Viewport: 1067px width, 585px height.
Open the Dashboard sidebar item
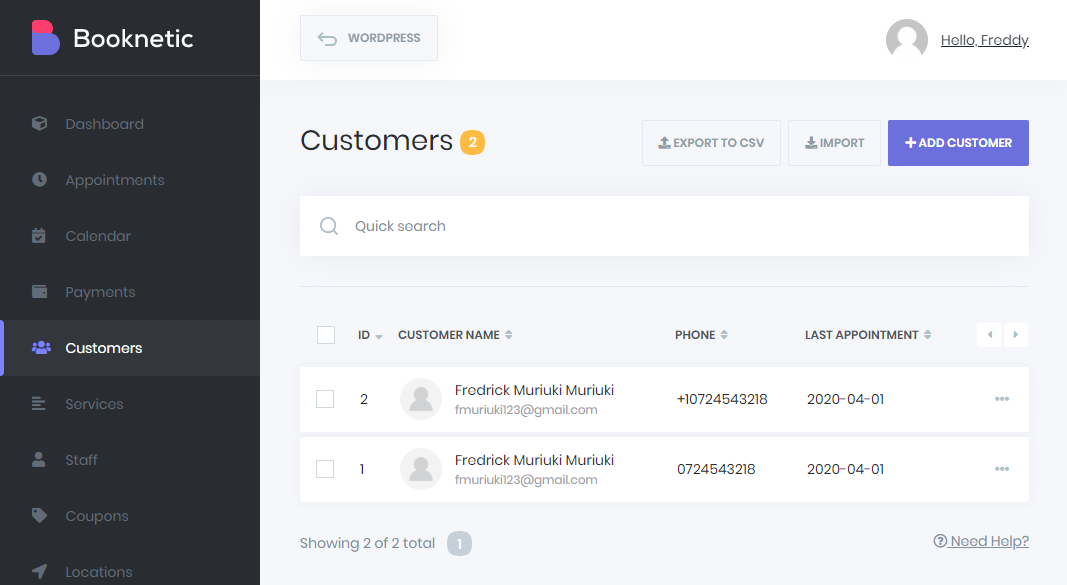pos(104,124)
